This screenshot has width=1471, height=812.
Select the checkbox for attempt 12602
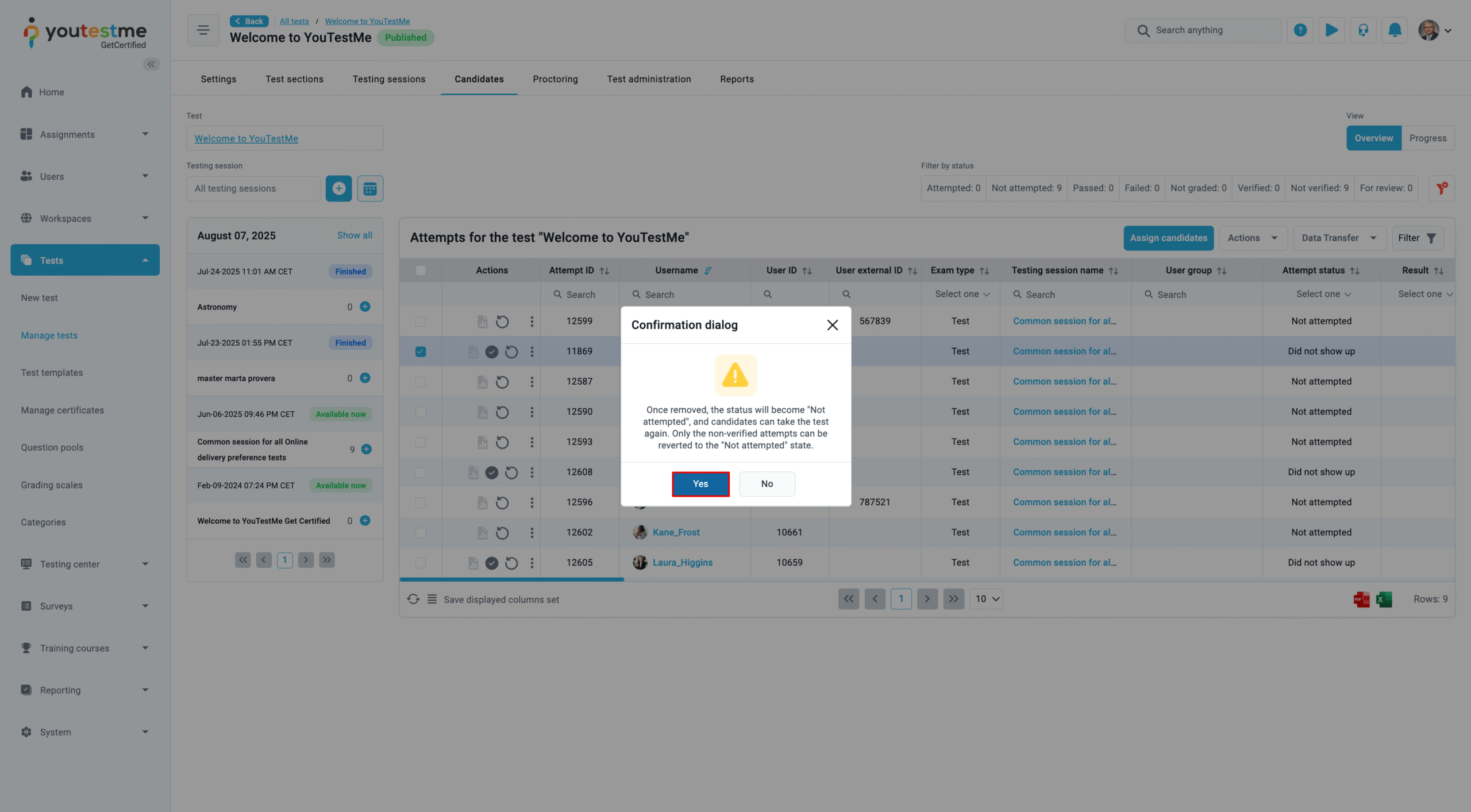click(421, 532)
